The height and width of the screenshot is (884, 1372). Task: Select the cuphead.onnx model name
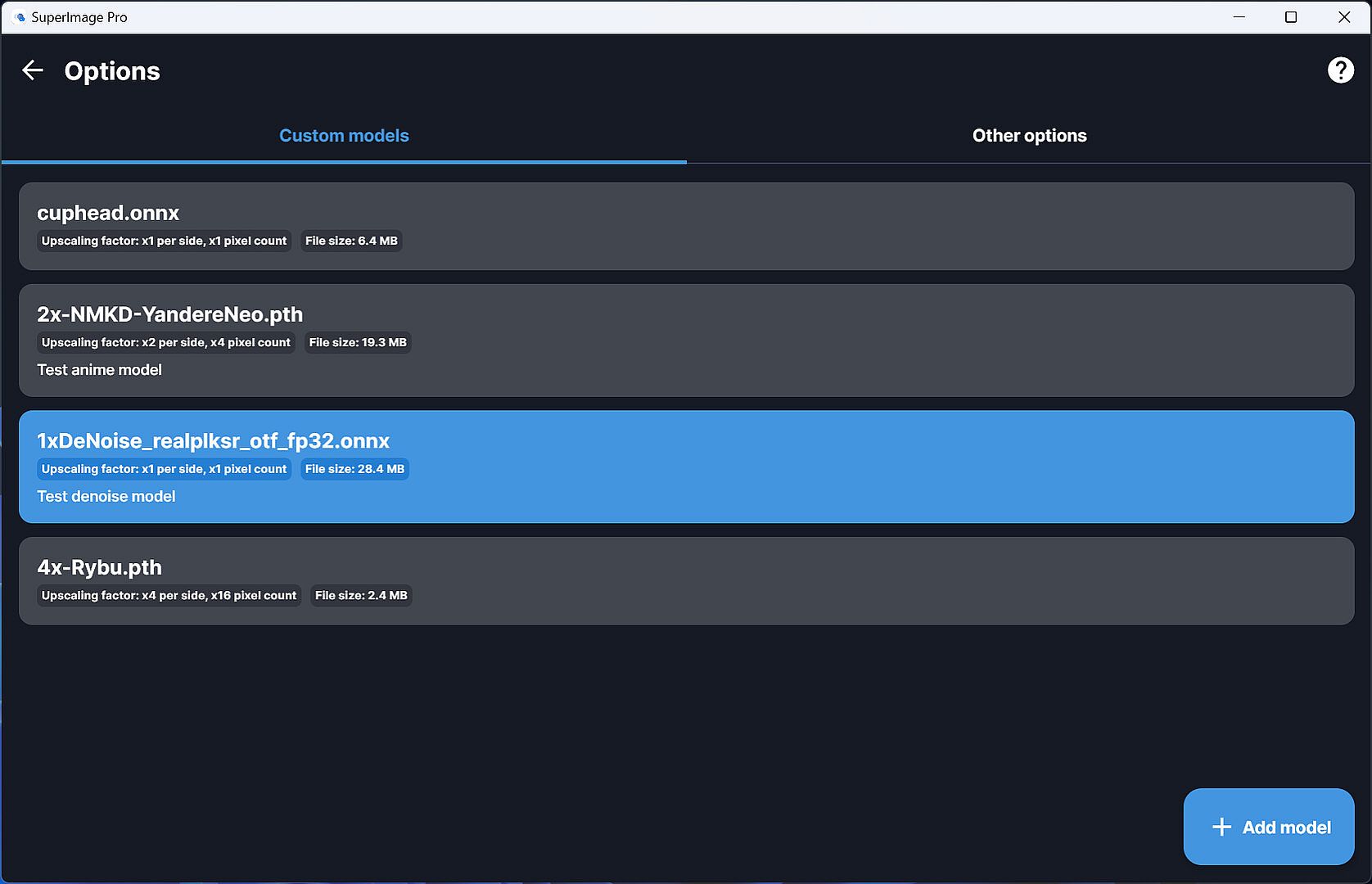click(108, 213)
